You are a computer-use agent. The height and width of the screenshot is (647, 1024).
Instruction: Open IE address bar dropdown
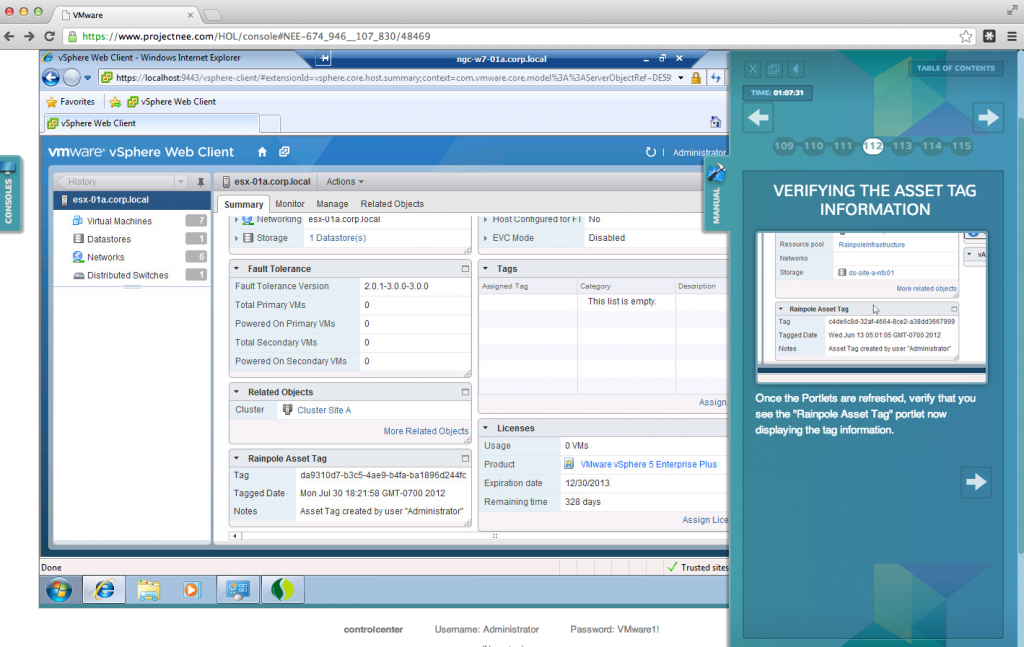pos(680,78)
